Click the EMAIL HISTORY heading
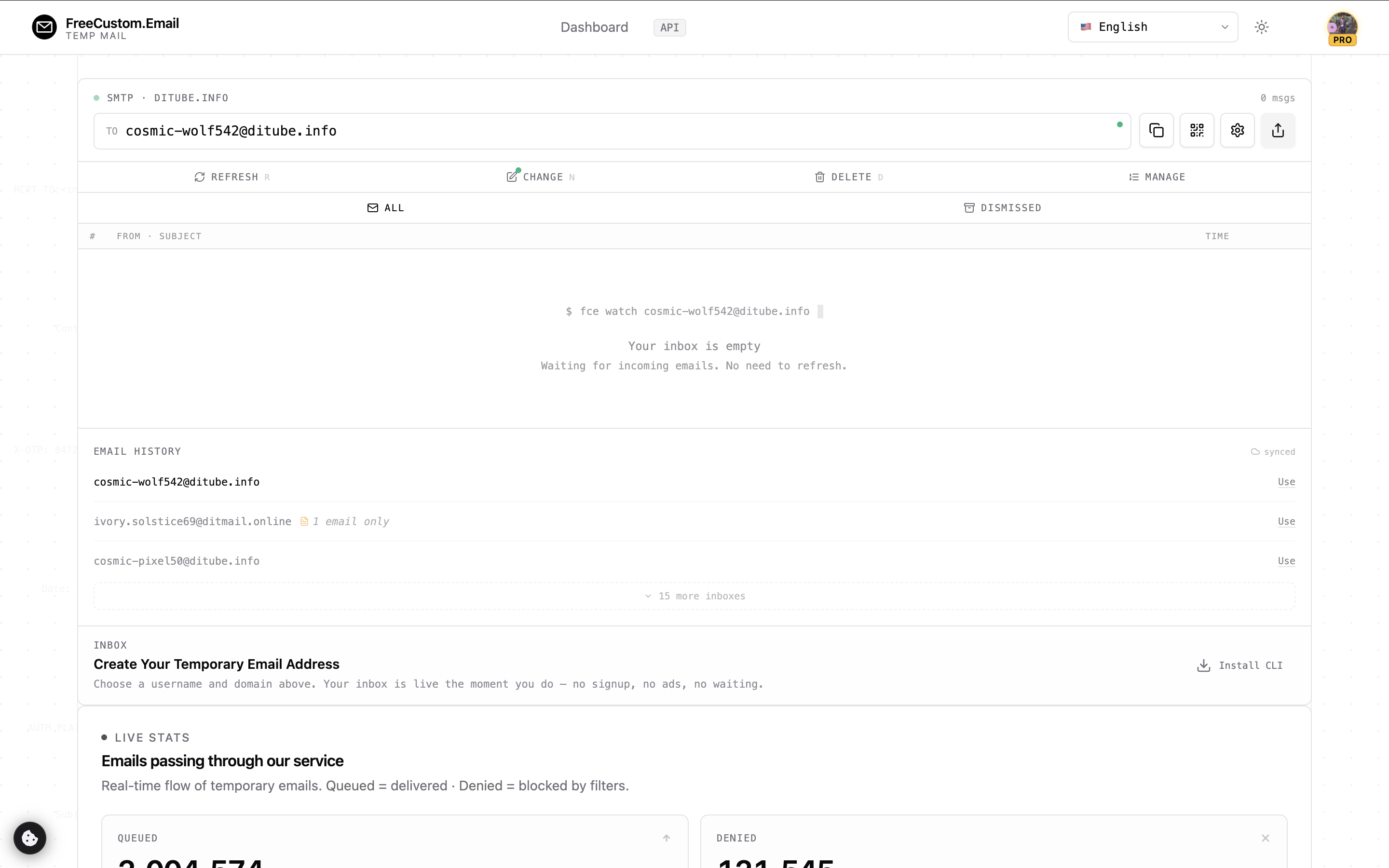The width and height of the screenshot is (1389, 868). pyautogui.click(x=137, y=452)
